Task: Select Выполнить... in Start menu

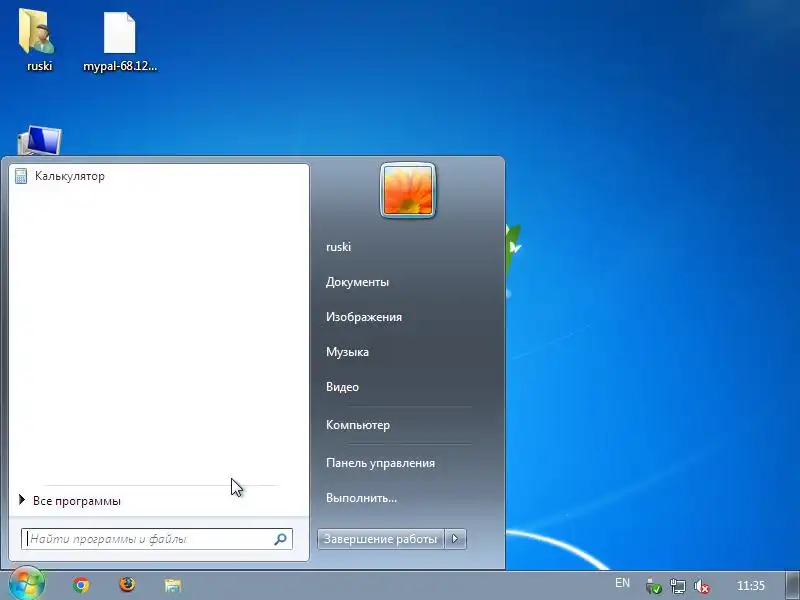Action: tap(361, 498)
